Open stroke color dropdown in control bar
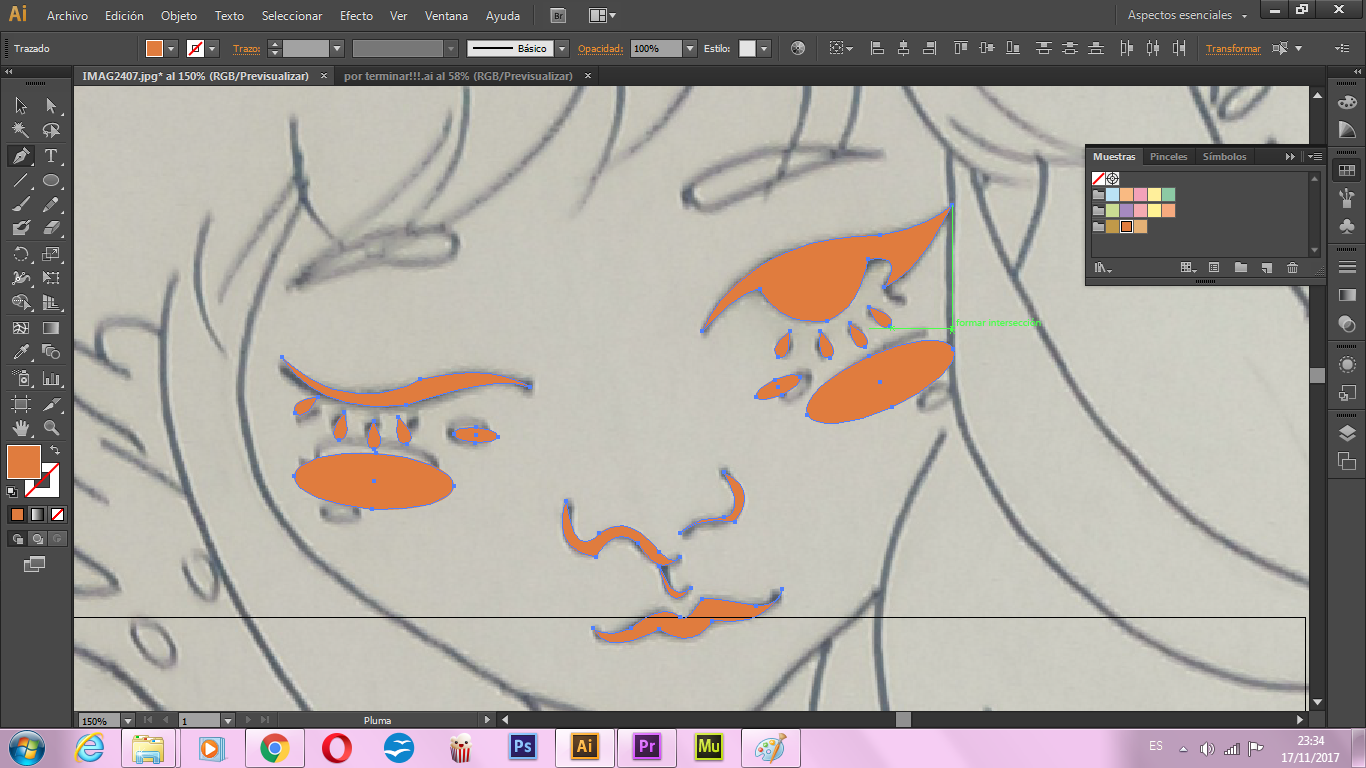The image size is (1366, 768). (214, 48)
